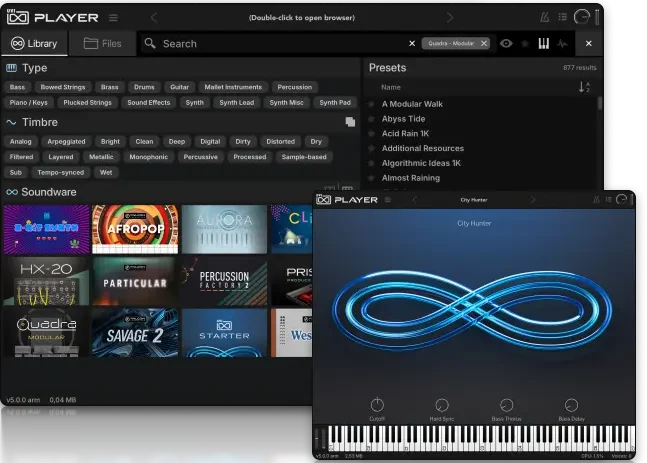
Task: Select the Sound Effects type tag
Action: coord(149,102)
